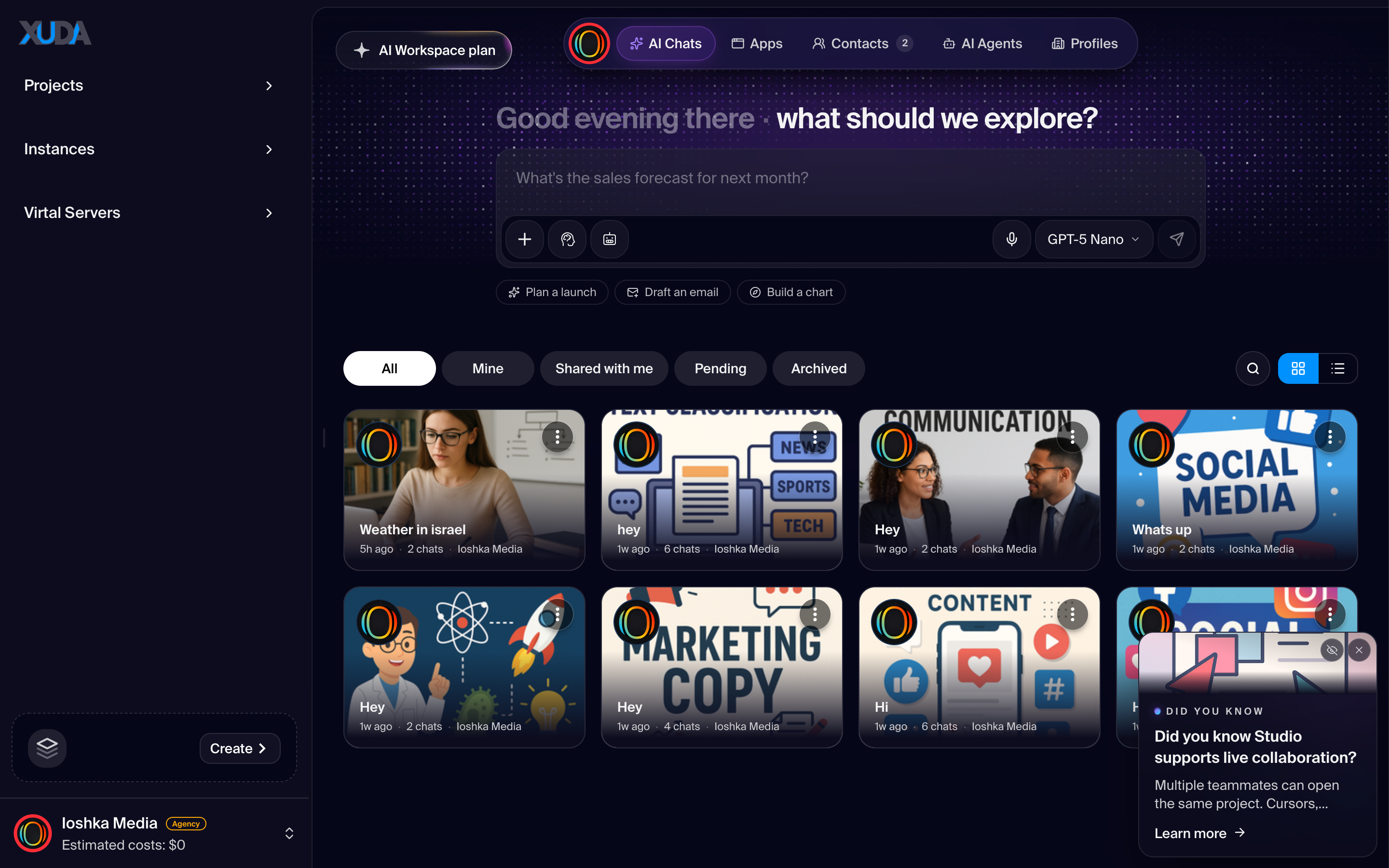Screen dimensions: 1389x868
Task: Click the layers stack icon near Create
Action: click(47, 748)
